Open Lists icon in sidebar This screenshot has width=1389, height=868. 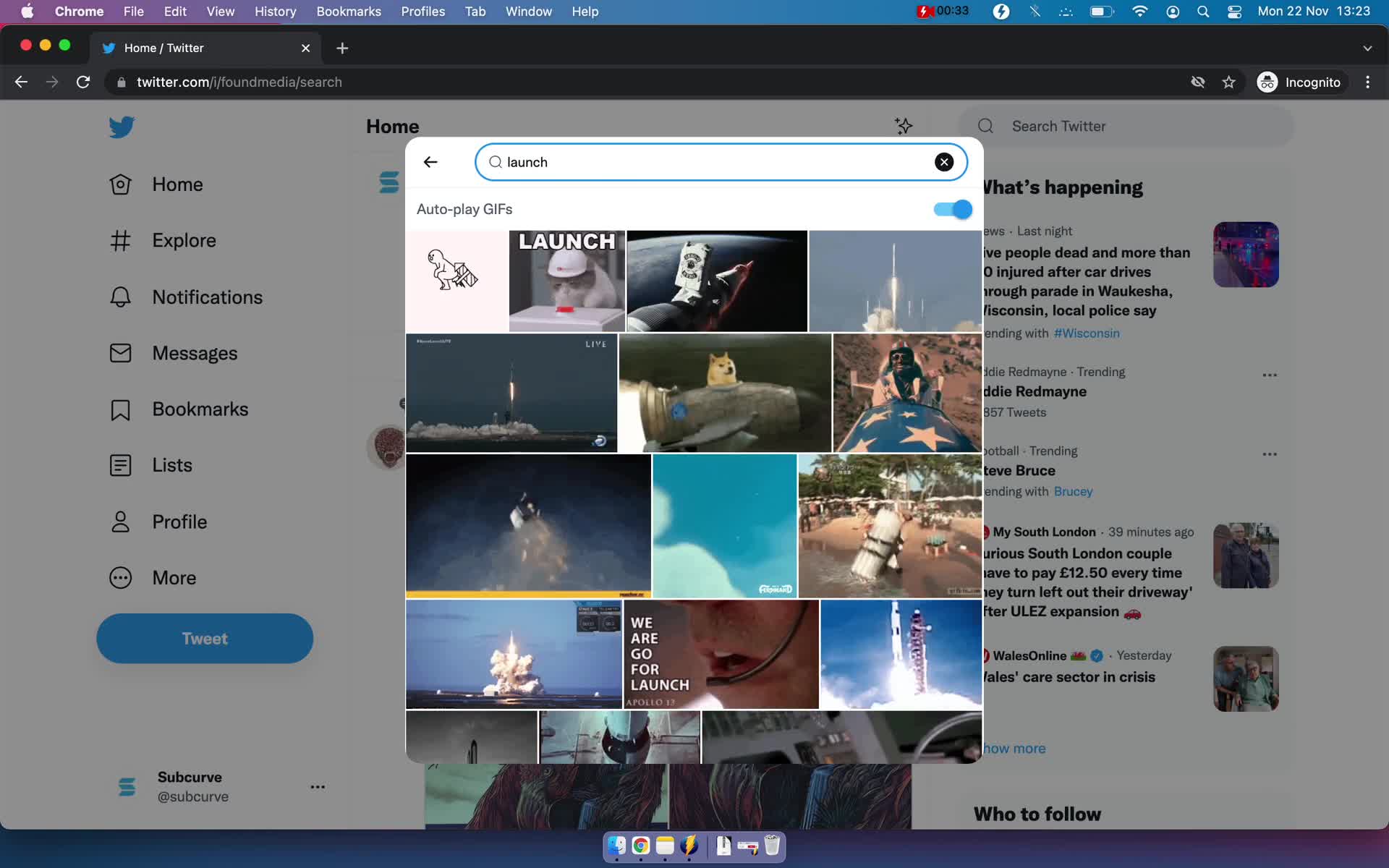point(120,465)
